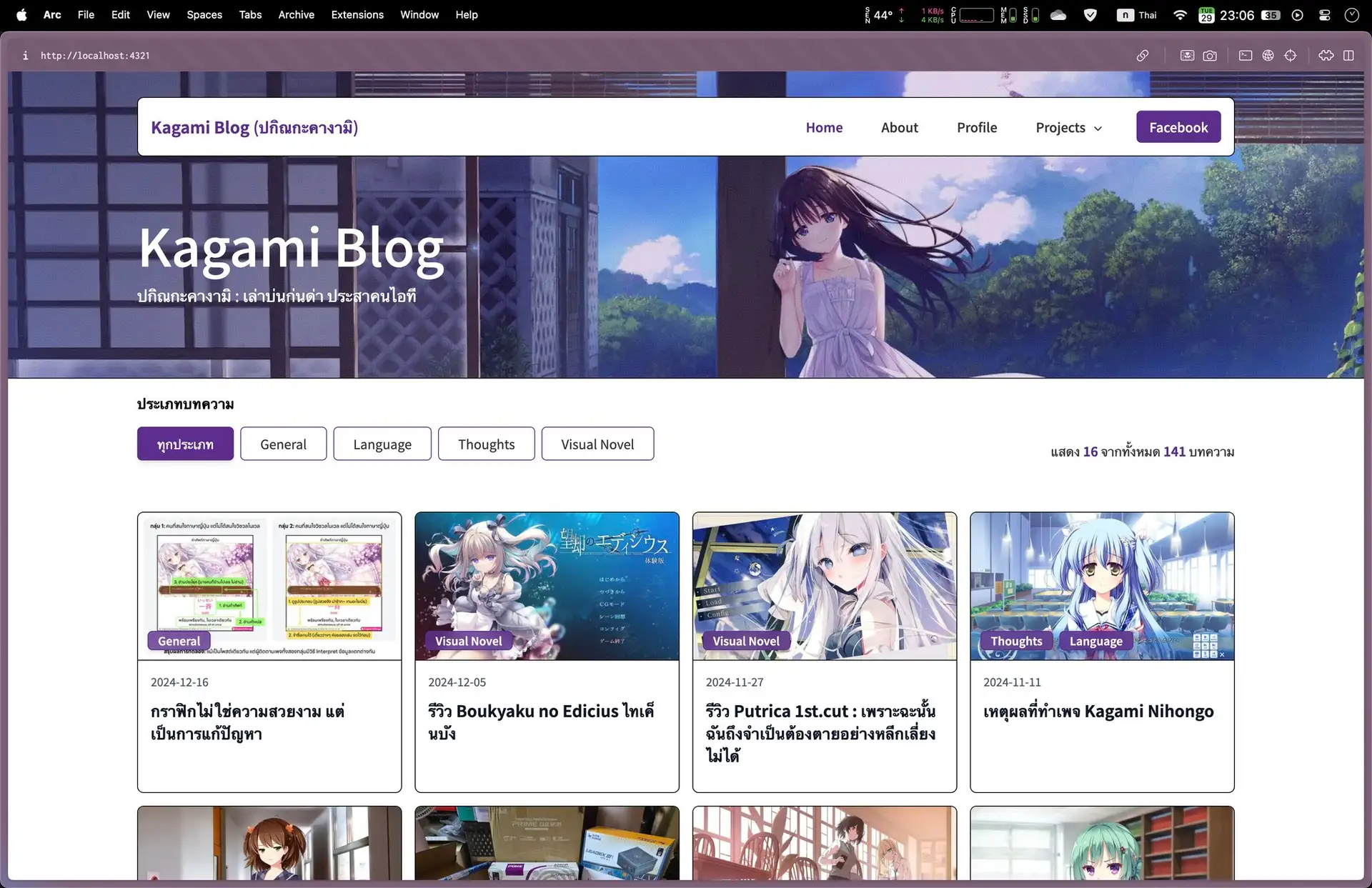1372x888 pixels.
Task: Copy page URL with the link icon
Action: click(1143, 56)
